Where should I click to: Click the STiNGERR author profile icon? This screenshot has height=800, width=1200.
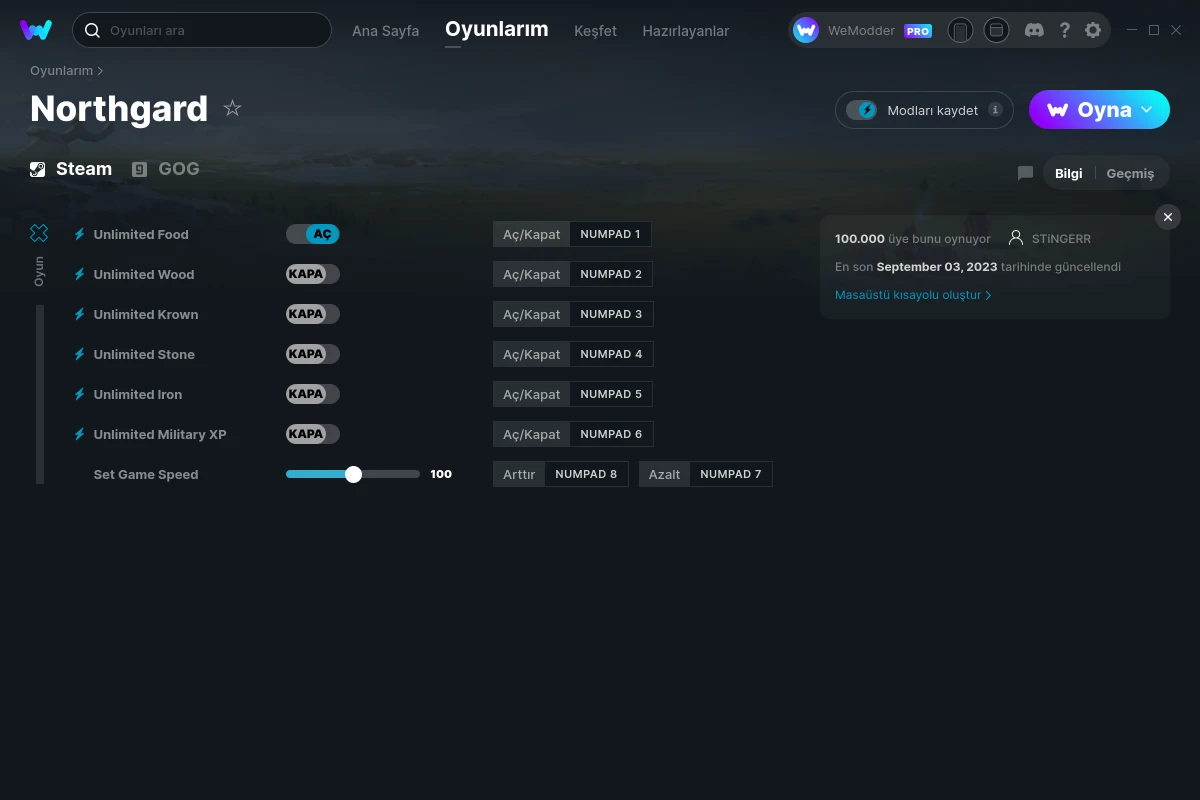point(1016,238)
